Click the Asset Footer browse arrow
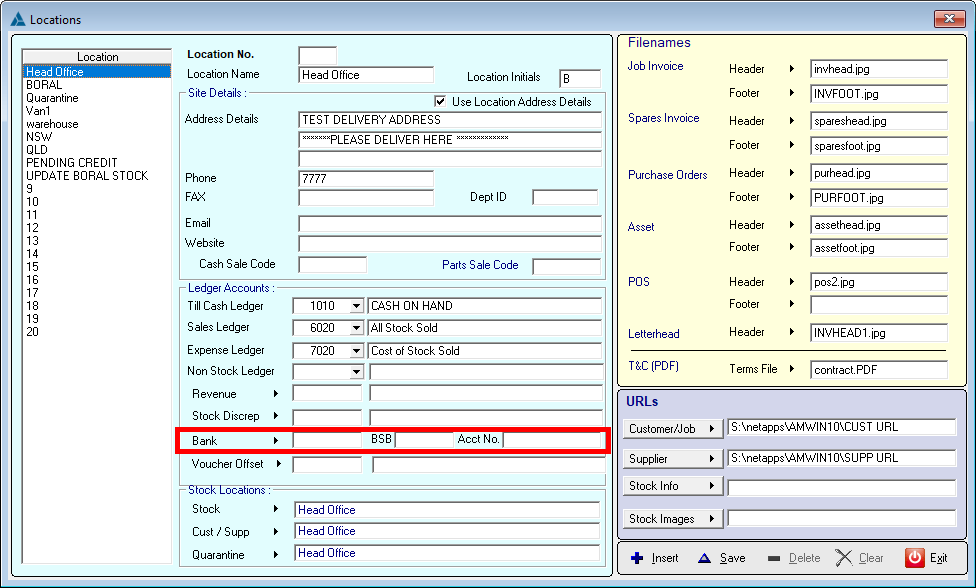Image resolution: width=976 pixels, height=588 pixels. tap(792, 247)
